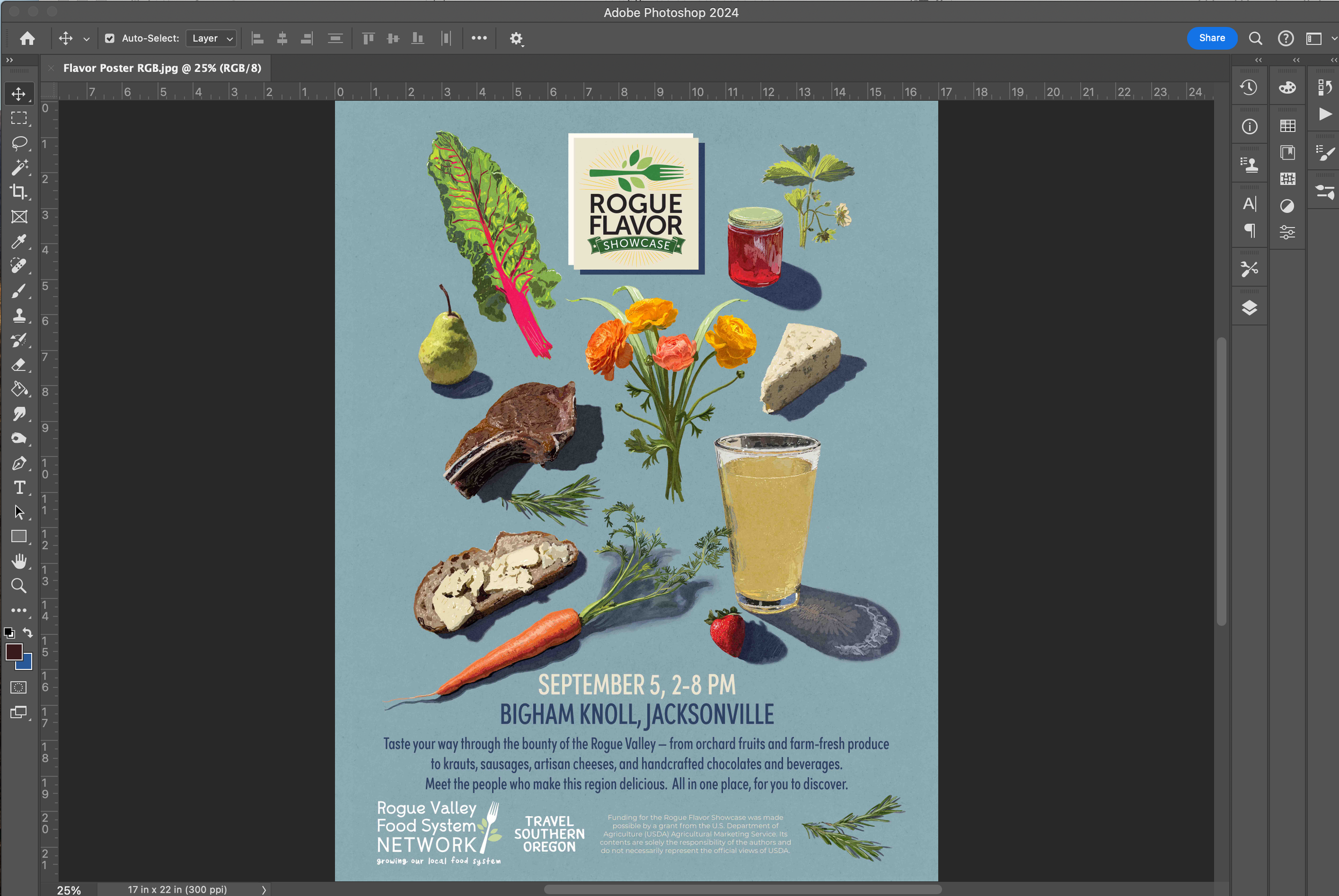Select the Move tool in toolbar
This screenshot has height=896, width=1339.
(19, 94)
